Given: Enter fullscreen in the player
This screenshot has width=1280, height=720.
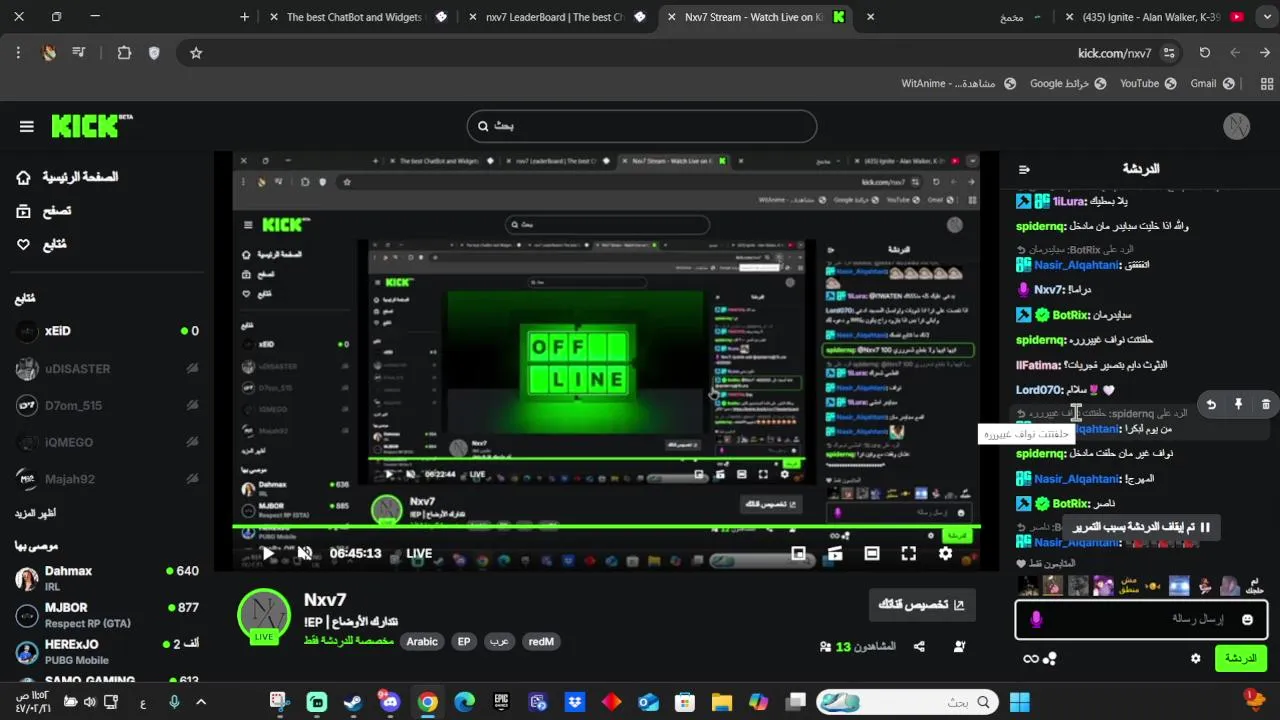Looking at the screenshot, I should point(909,553).
